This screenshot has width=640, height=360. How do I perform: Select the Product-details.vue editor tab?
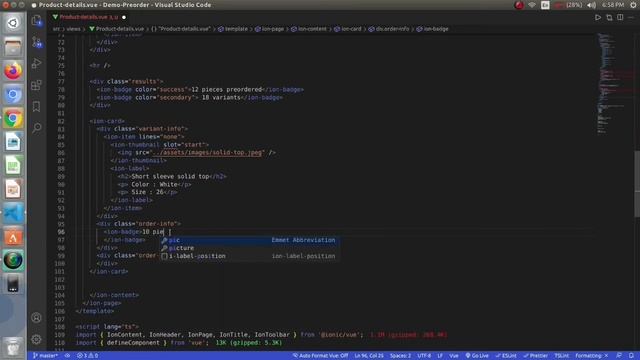89,17
